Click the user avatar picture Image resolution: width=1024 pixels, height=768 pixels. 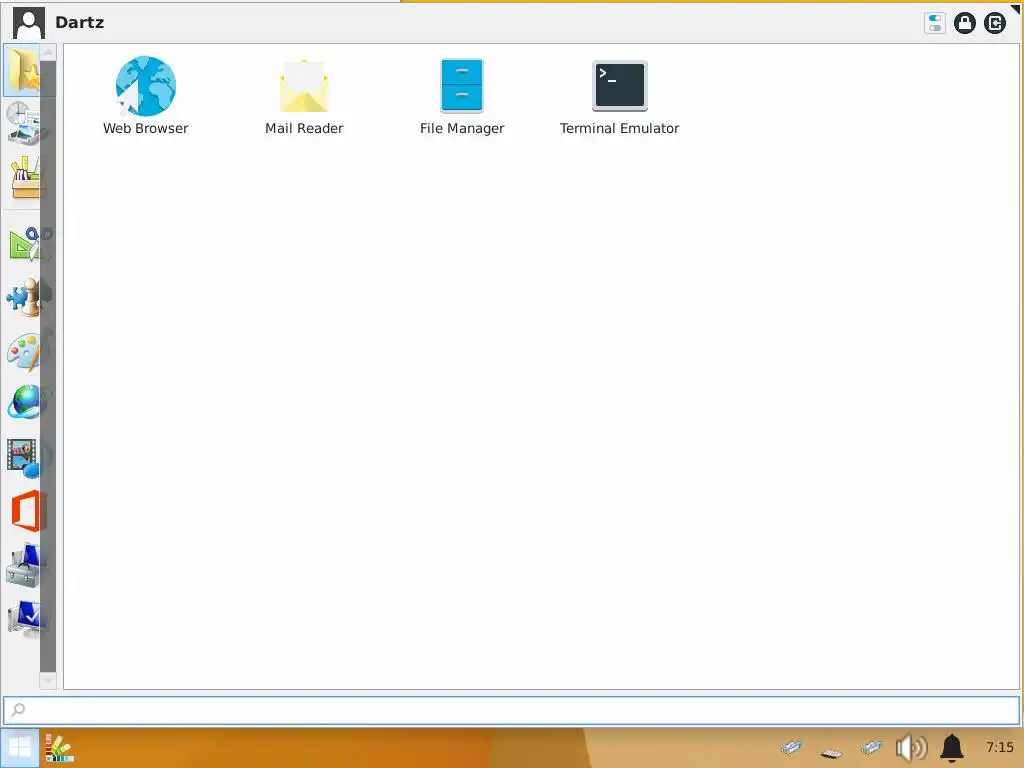pyautogui.click(x=29, y=23)
